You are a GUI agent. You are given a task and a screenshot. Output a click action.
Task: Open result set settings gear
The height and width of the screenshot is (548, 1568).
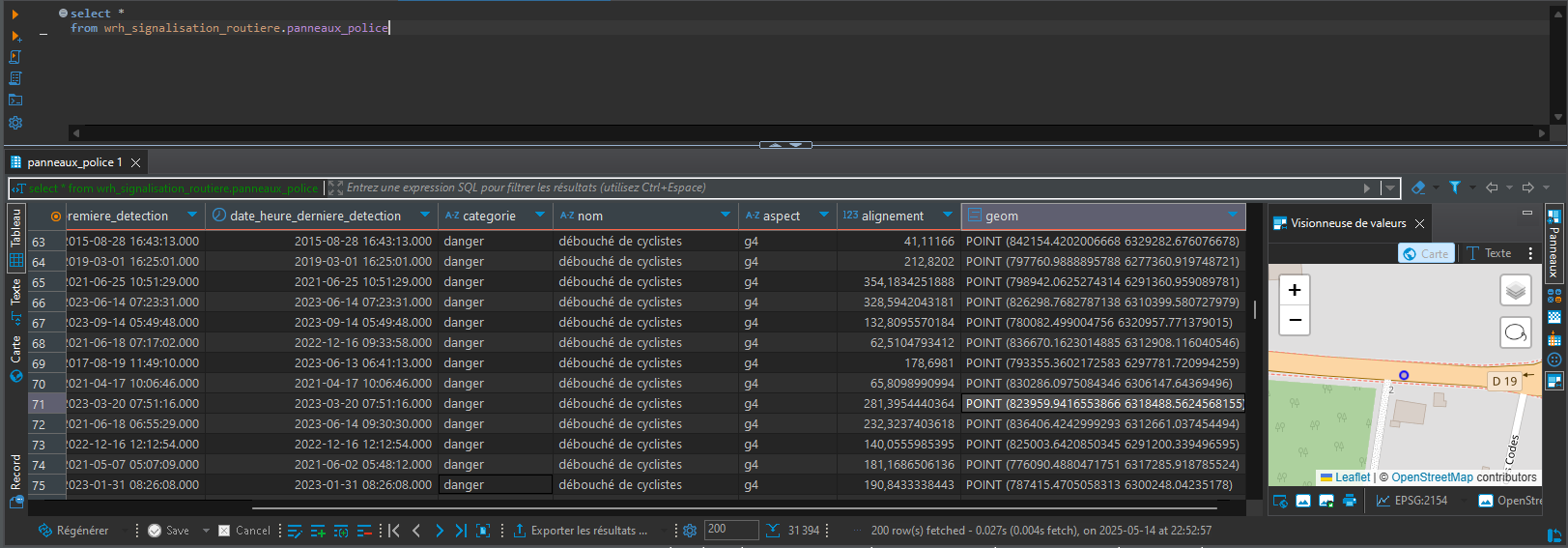point(690,531)
